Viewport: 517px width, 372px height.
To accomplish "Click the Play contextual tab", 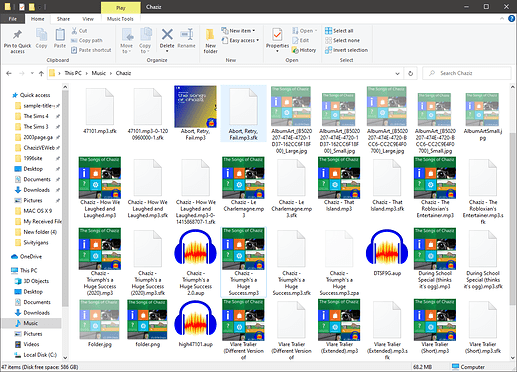I will [x=121, y=8].
